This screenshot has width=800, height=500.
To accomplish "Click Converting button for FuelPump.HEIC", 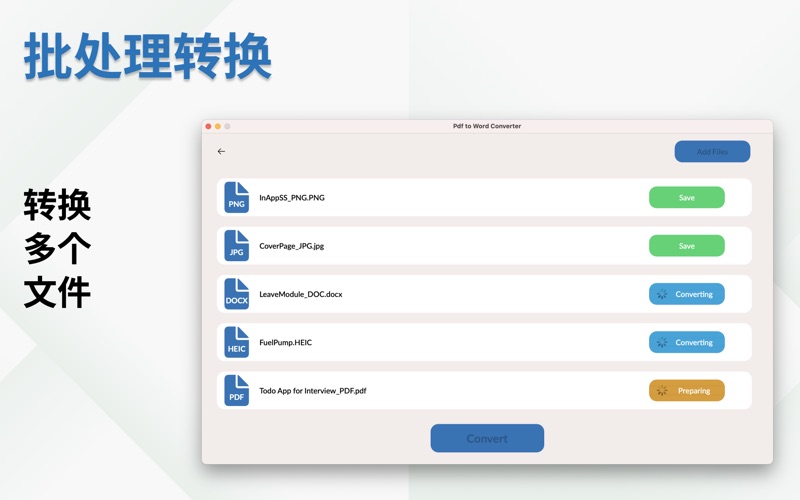I will [687, 342].
